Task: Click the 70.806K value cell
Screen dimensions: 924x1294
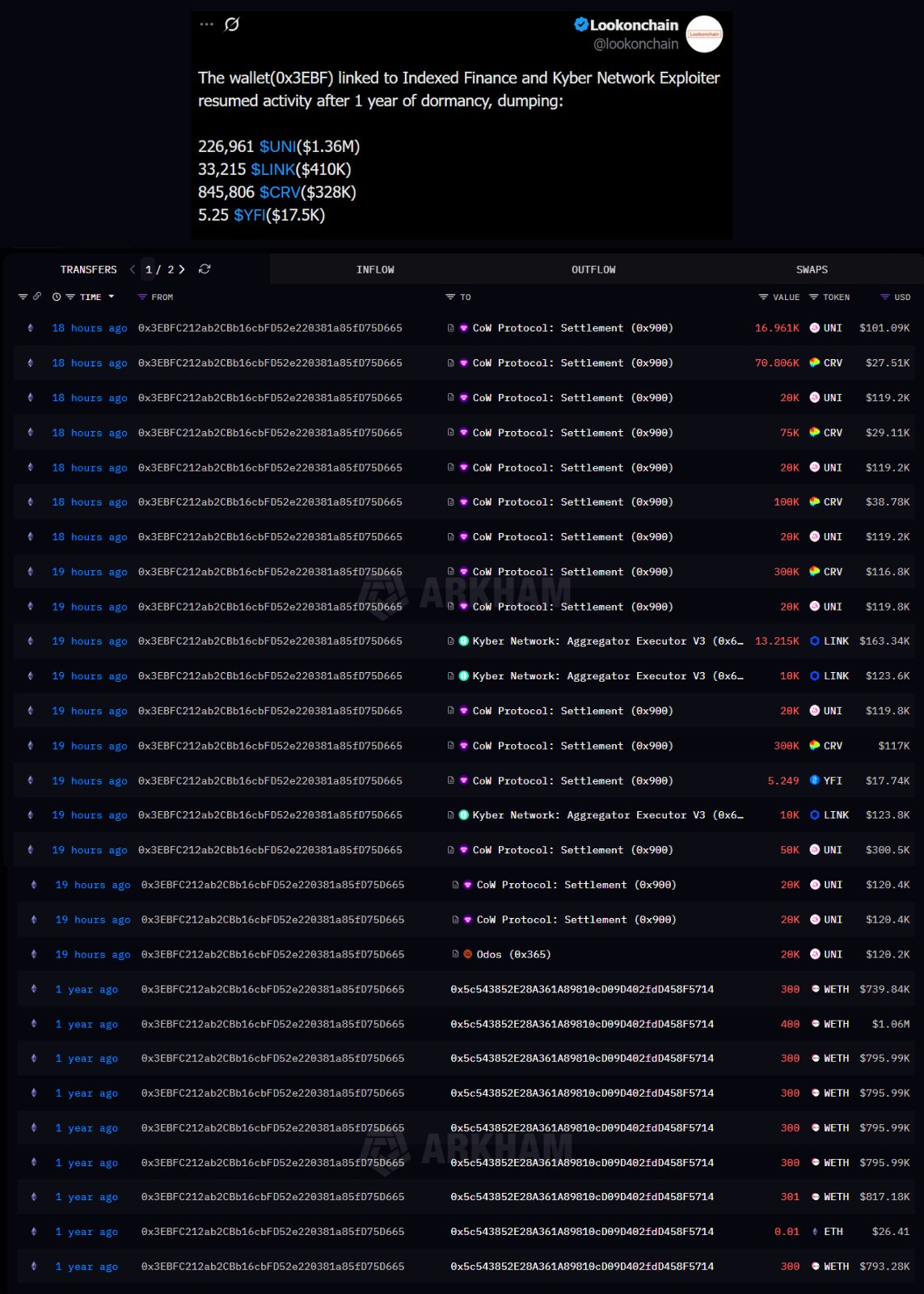Action: click(777, 362)
